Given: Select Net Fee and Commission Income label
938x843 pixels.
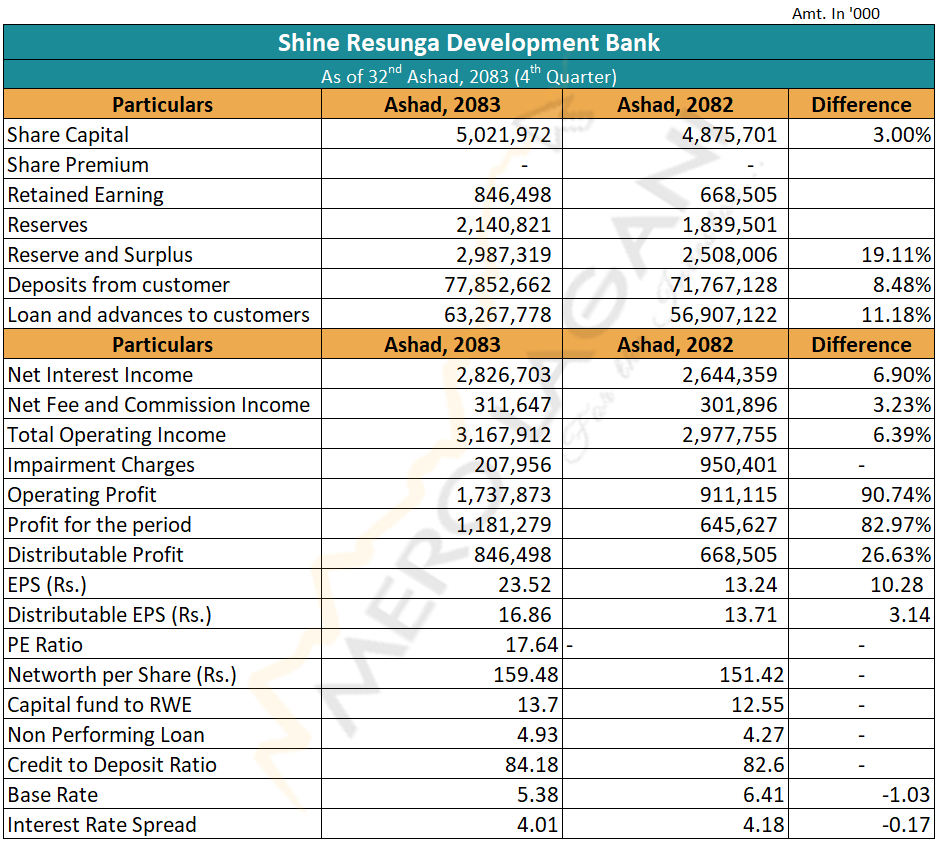Looking at the screenshot, I should tap(159, 404).
